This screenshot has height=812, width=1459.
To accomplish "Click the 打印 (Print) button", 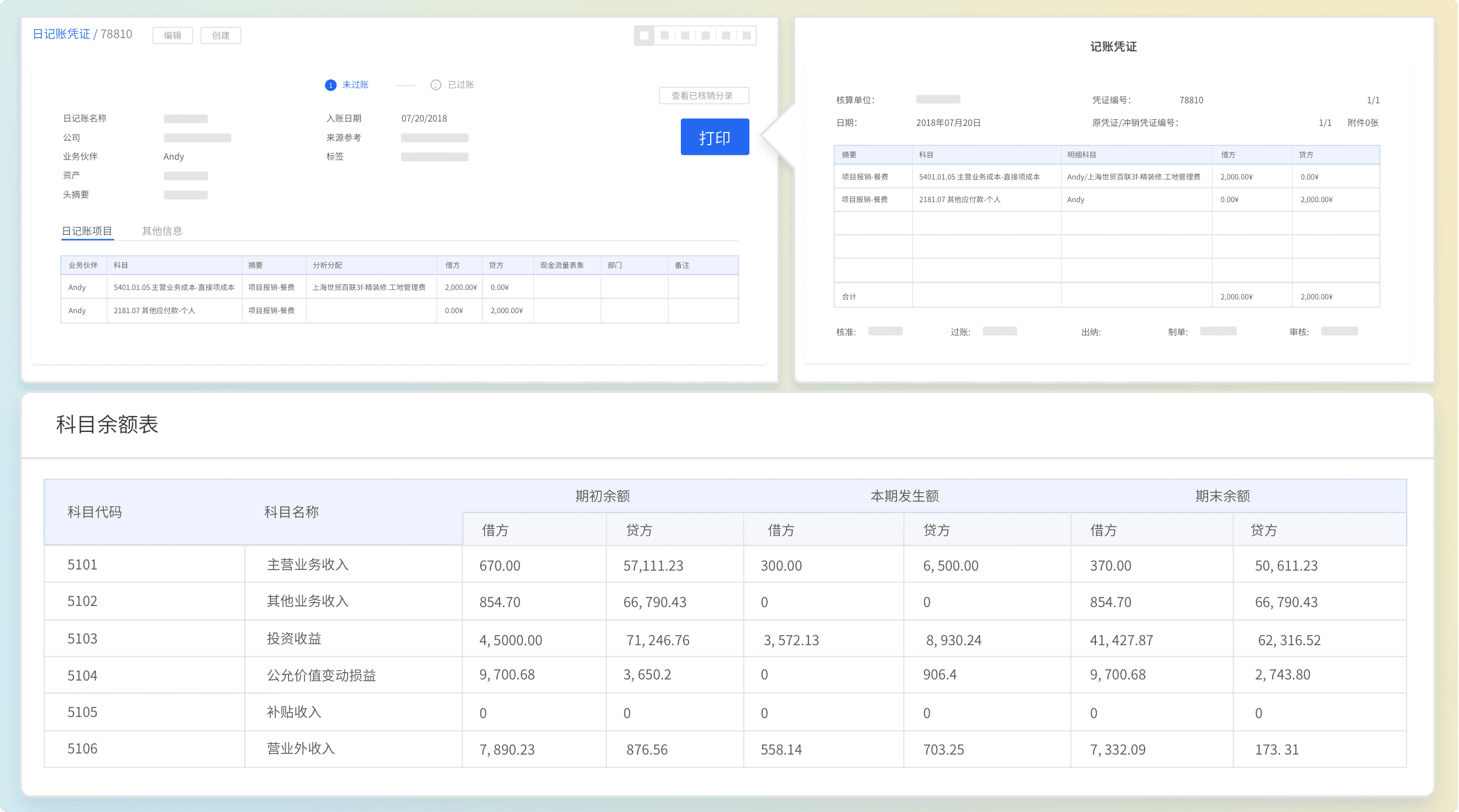I will 713,138.
